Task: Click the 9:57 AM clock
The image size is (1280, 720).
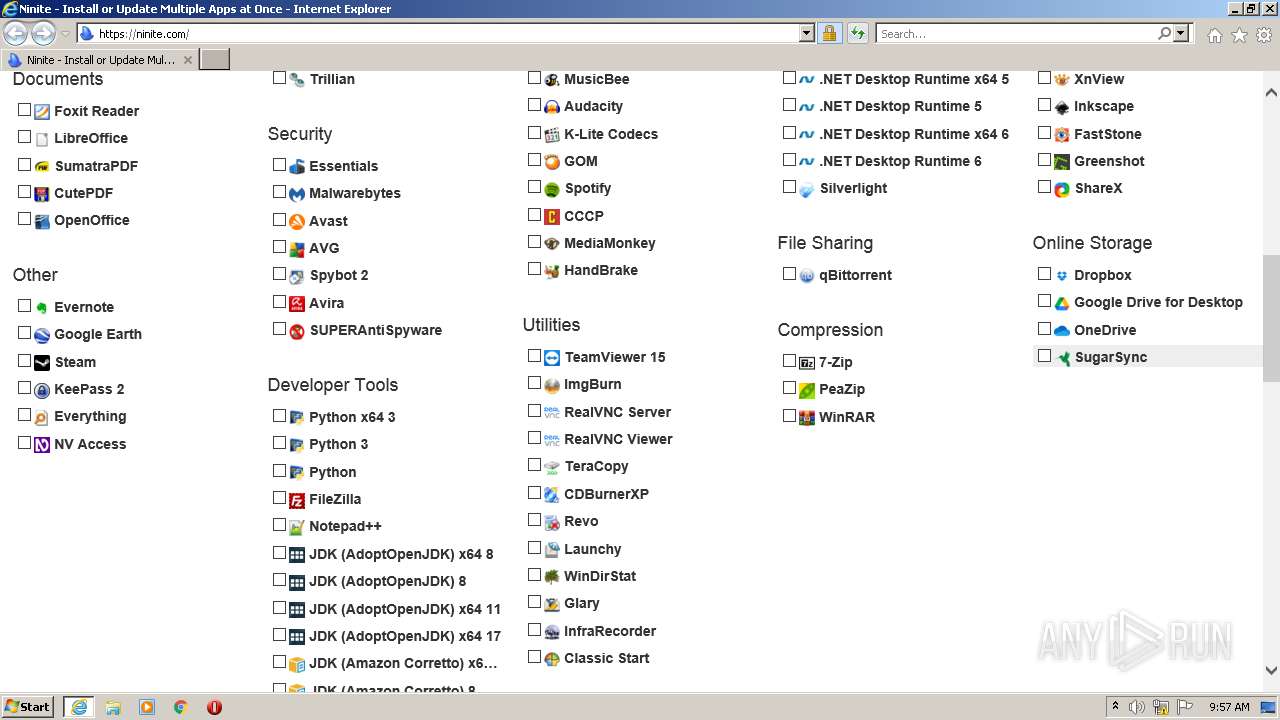Action: [x=1229, y=707]
